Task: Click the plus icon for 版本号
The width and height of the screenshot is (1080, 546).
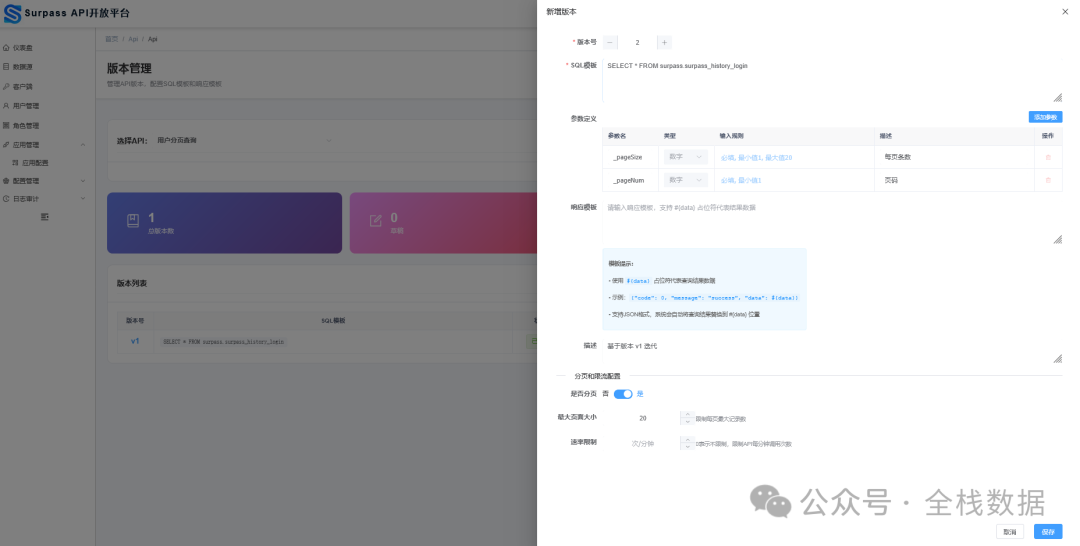Action: (x=664, y=42)
